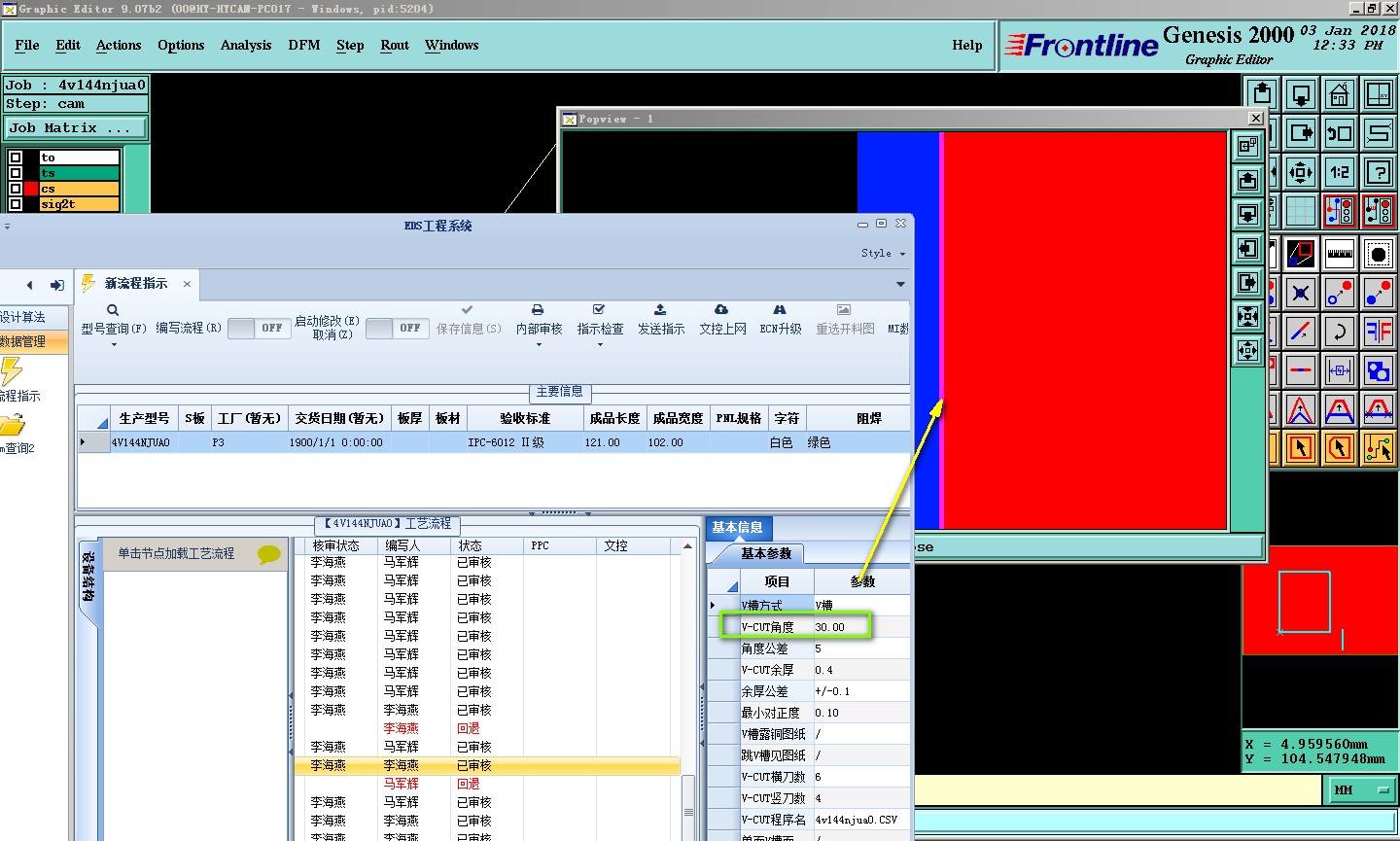The height and width of the screenshot is (841, 1400).
Task: Toggle the 'ts' layer checkbox
Action: [x=16, y=173]
